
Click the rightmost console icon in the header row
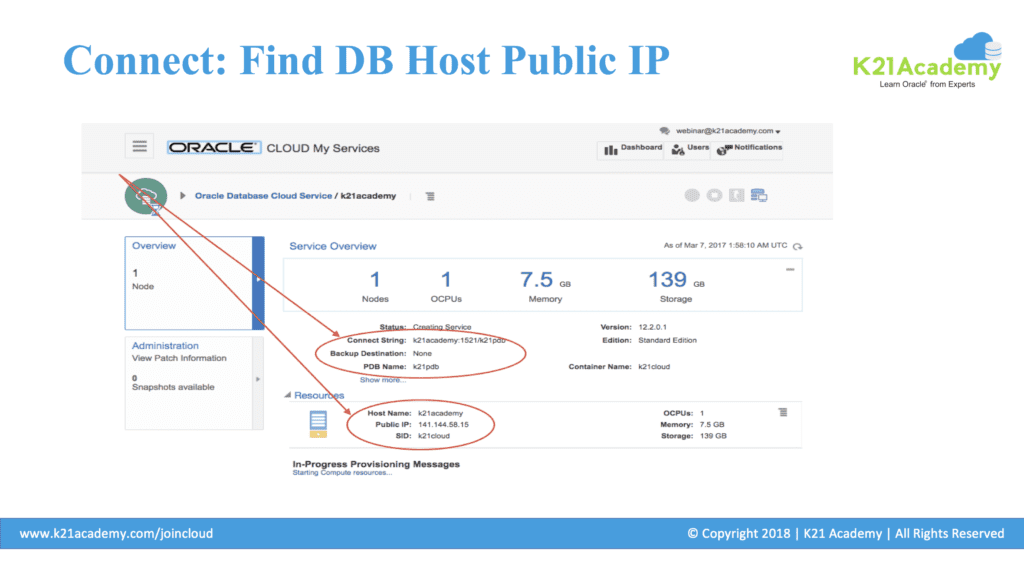759,195
